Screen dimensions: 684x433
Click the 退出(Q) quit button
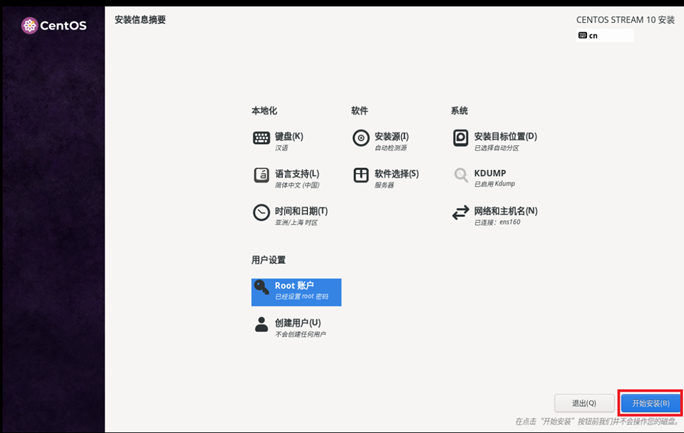tap(584, 403)
